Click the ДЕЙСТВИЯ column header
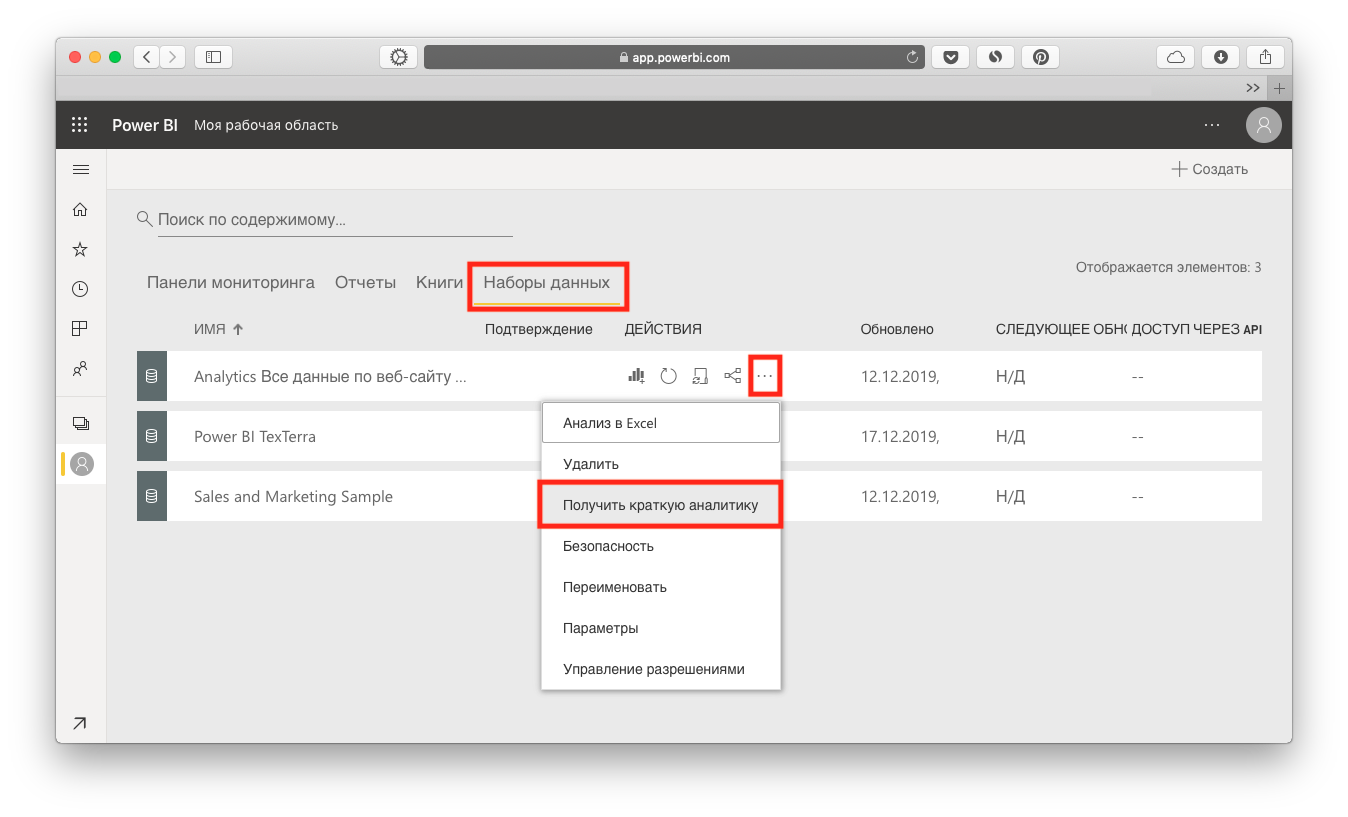1348x817 pixels. 663,329
